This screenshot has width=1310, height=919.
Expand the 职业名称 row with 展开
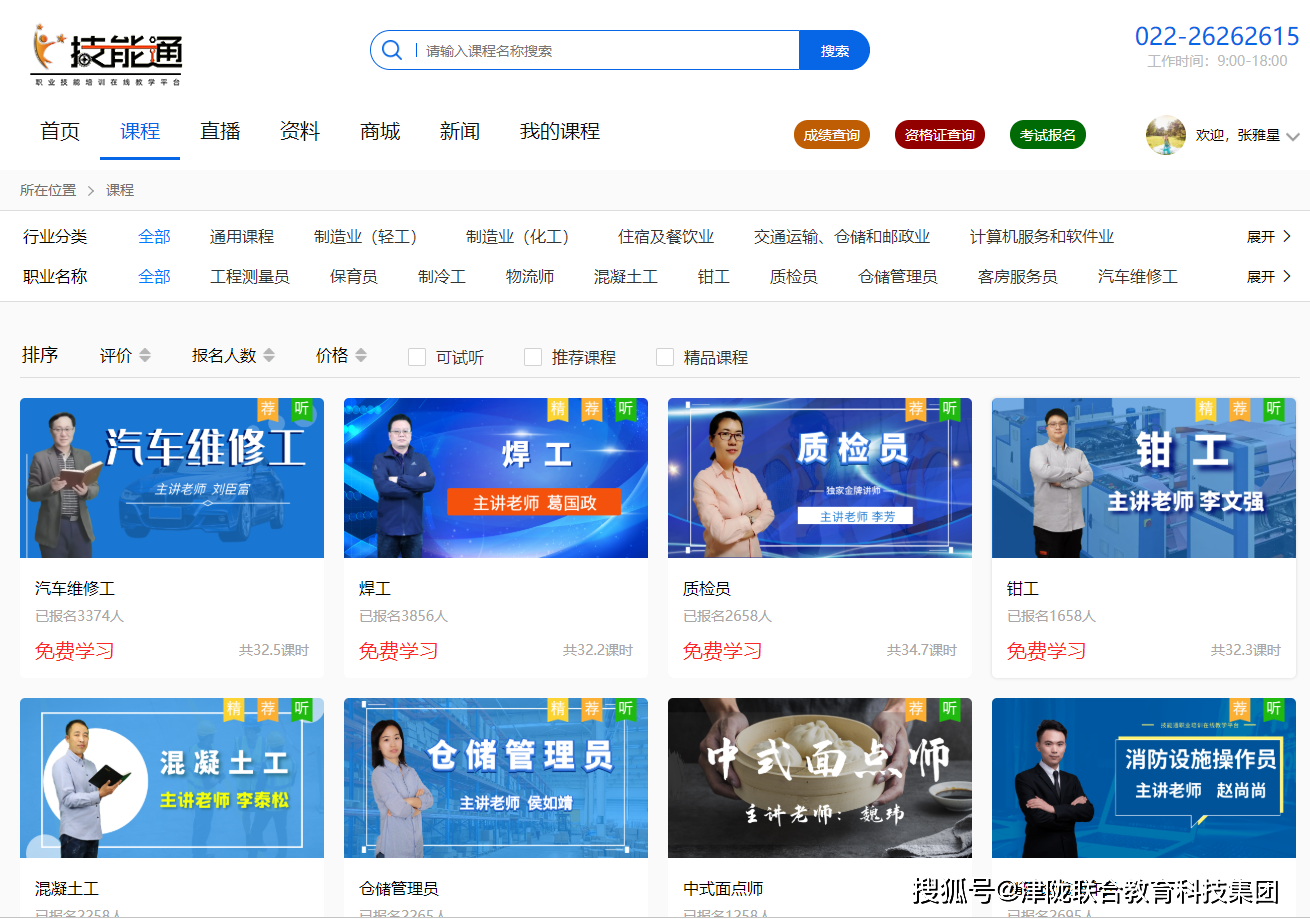click(x=1269, y=276)
